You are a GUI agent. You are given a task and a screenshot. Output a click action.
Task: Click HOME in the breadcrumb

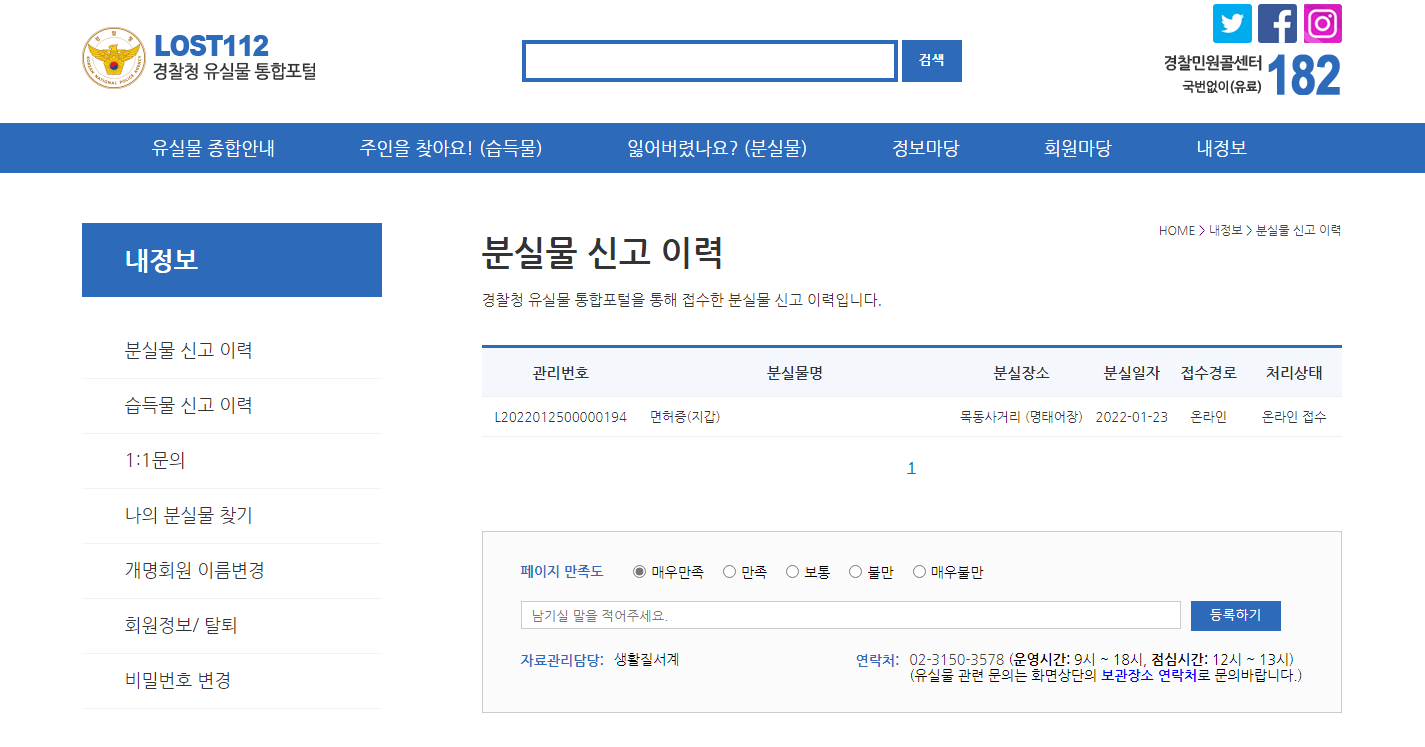[1177, 230]
